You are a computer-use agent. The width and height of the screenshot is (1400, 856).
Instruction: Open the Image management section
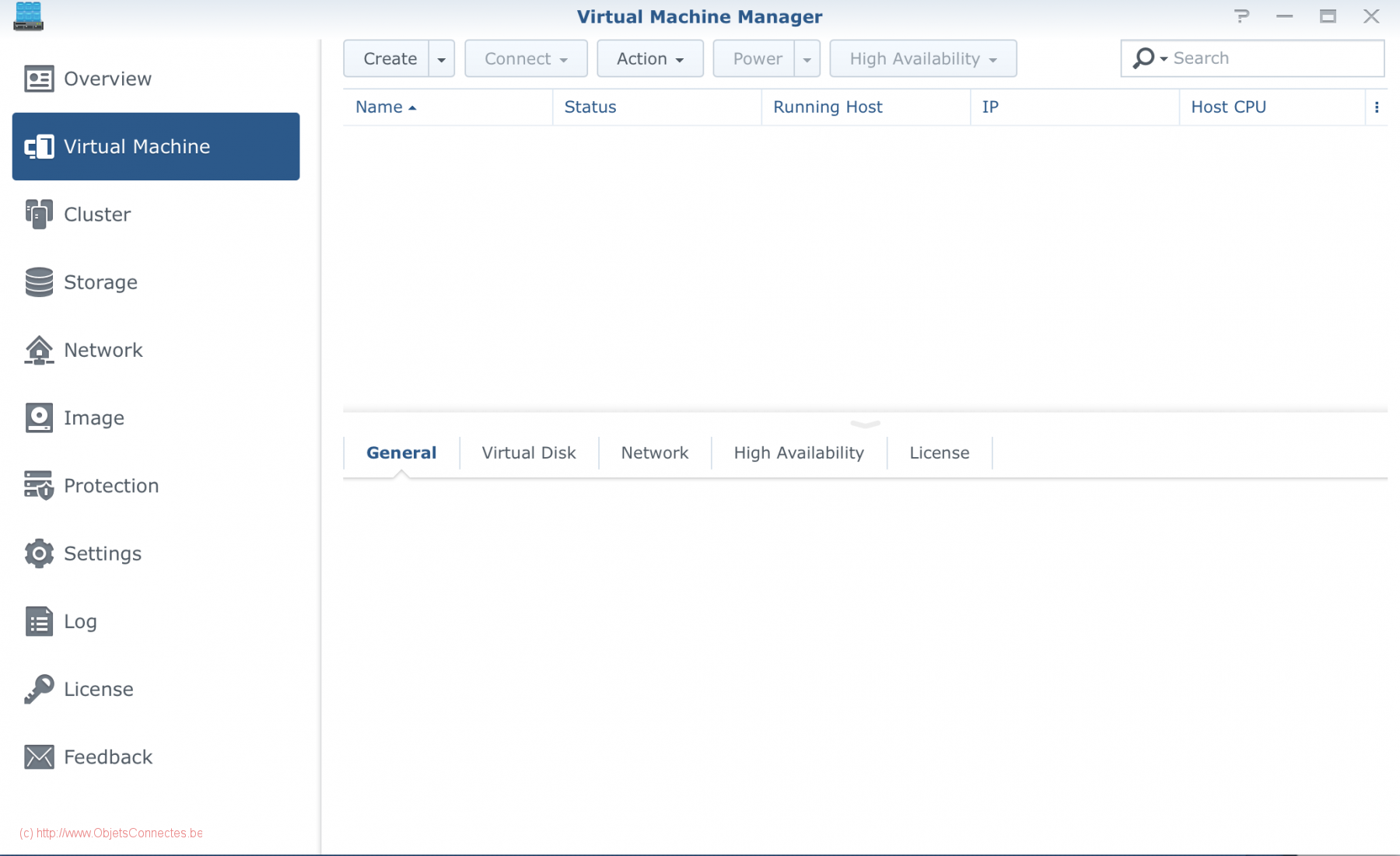93,418
